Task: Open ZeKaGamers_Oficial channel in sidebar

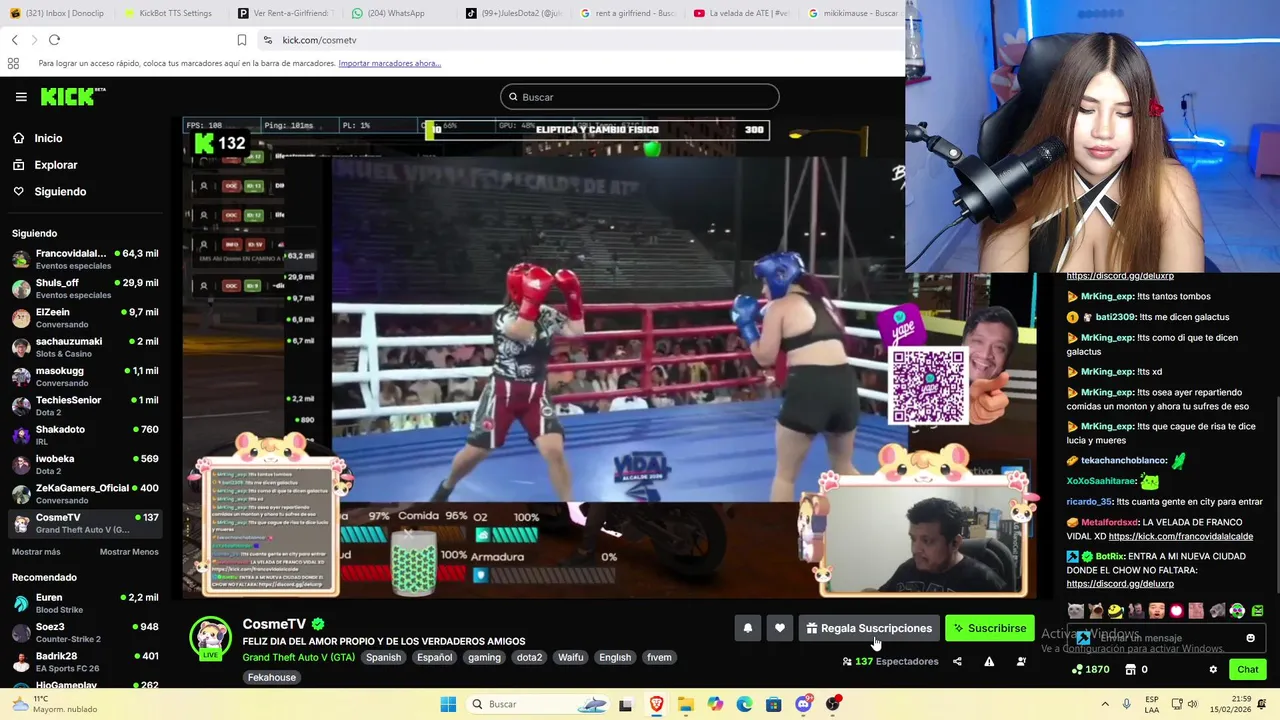Action: coord(85,493)
